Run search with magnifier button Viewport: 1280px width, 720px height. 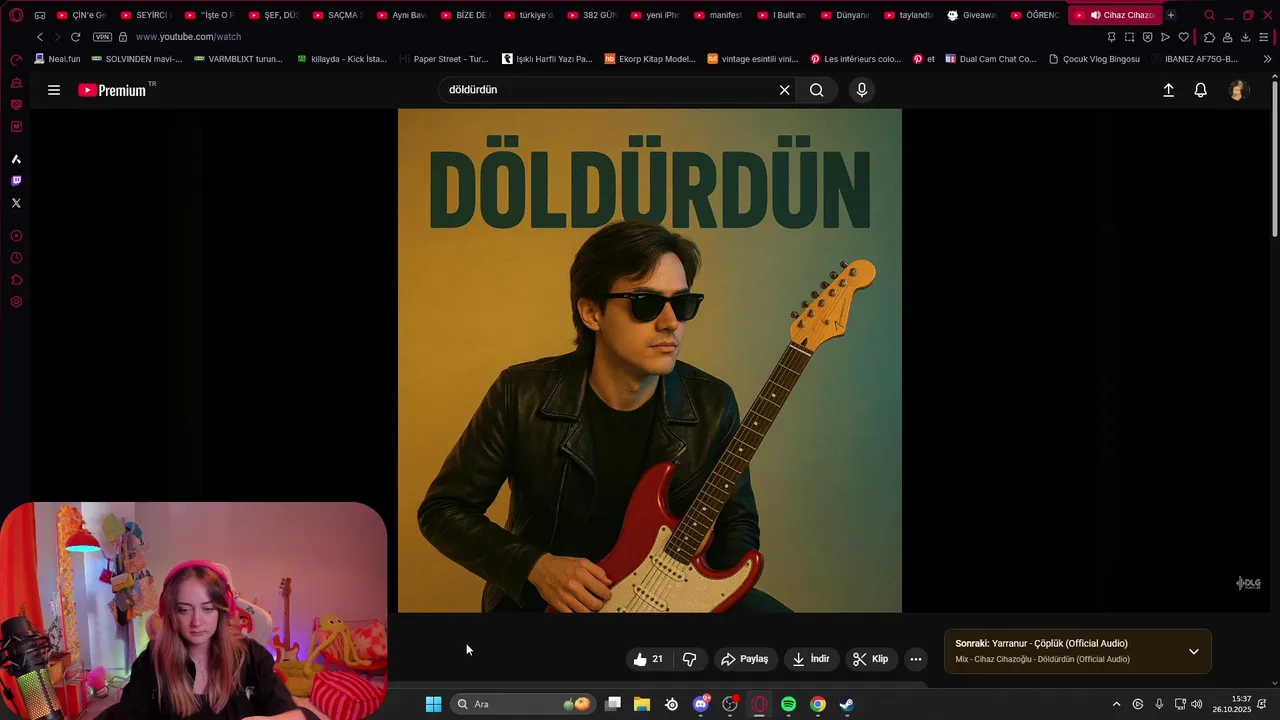(x=817, y=90)
